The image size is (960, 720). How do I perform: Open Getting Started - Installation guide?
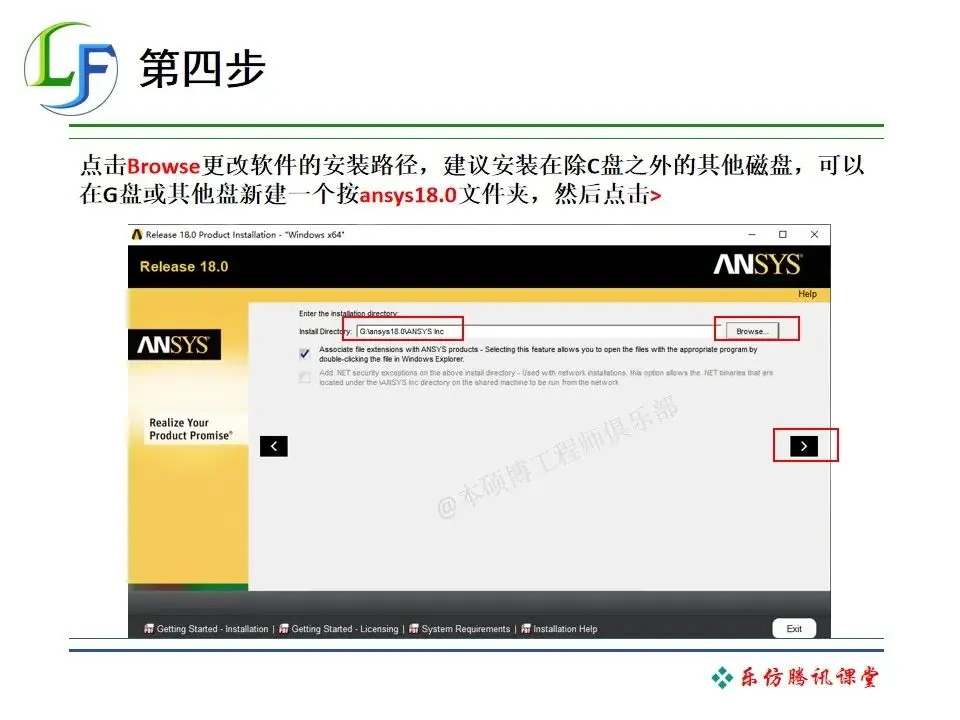tap(212, 629)
